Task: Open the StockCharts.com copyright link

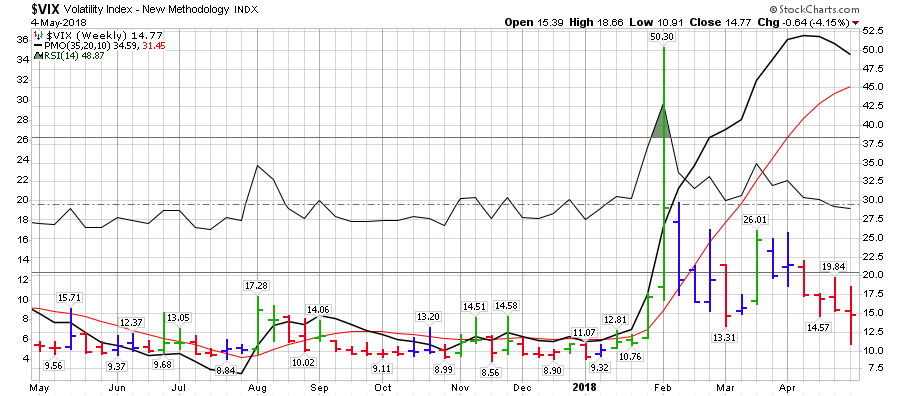Action: click(814, 9)
